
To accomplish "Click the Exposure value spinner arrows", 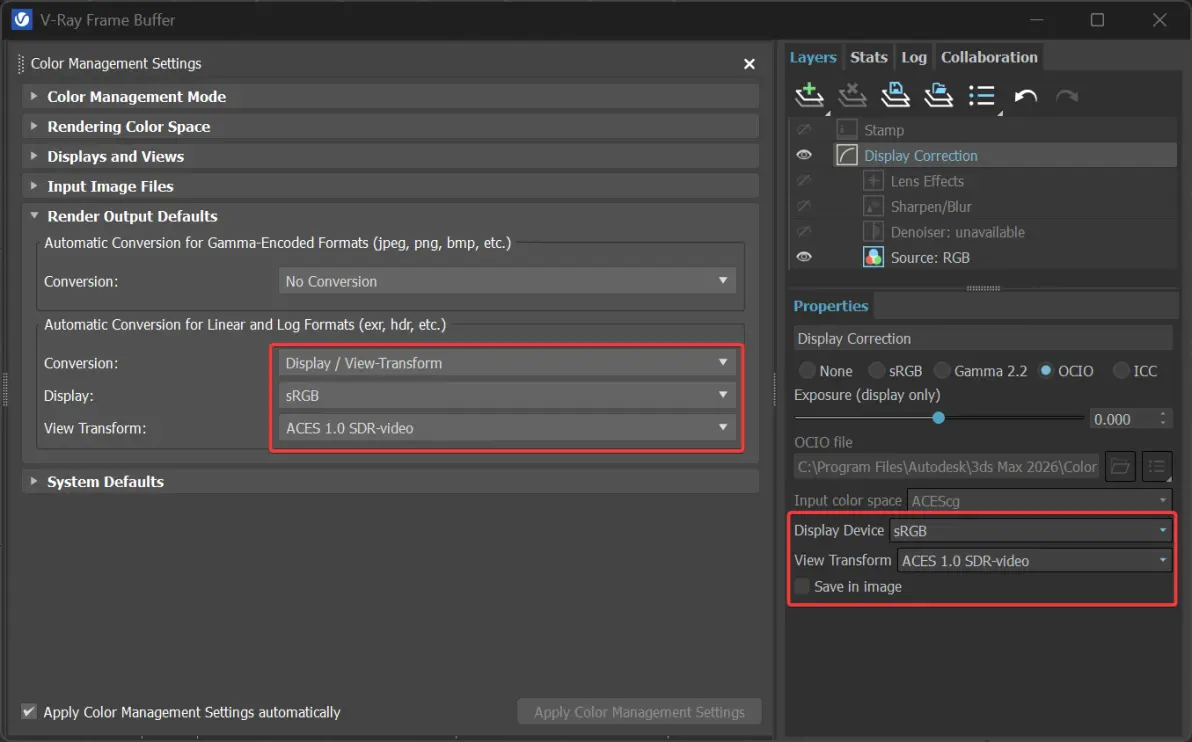I will pos(1163,419).
